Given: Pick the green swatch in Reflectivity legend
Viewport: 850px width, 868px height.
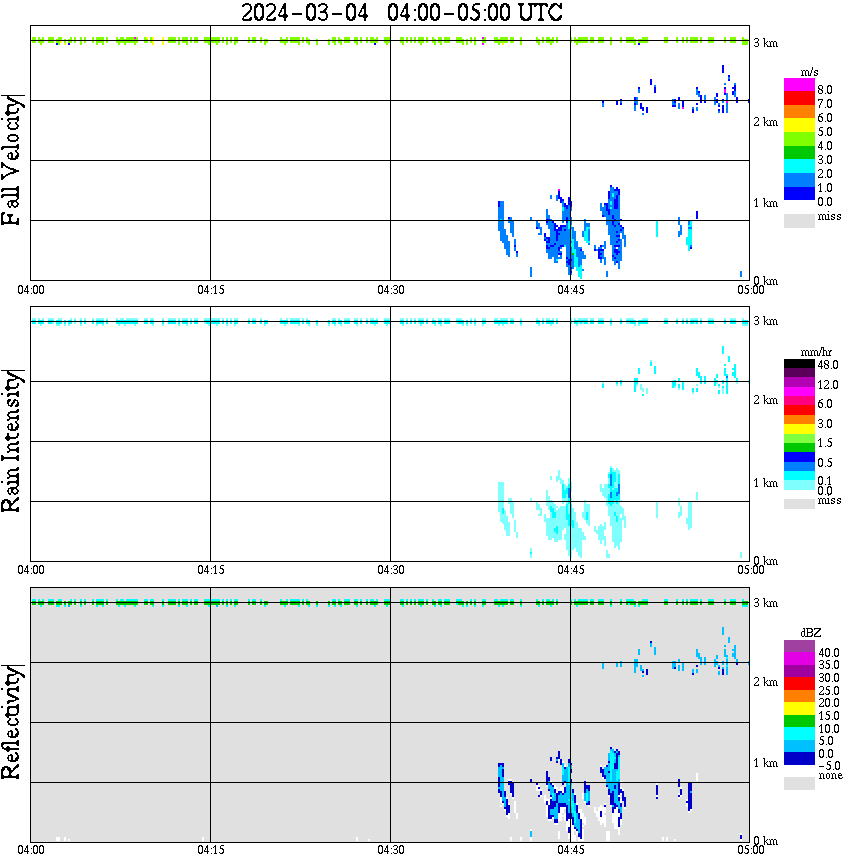Looking at the screenshot, I should (x=799, y=722).
